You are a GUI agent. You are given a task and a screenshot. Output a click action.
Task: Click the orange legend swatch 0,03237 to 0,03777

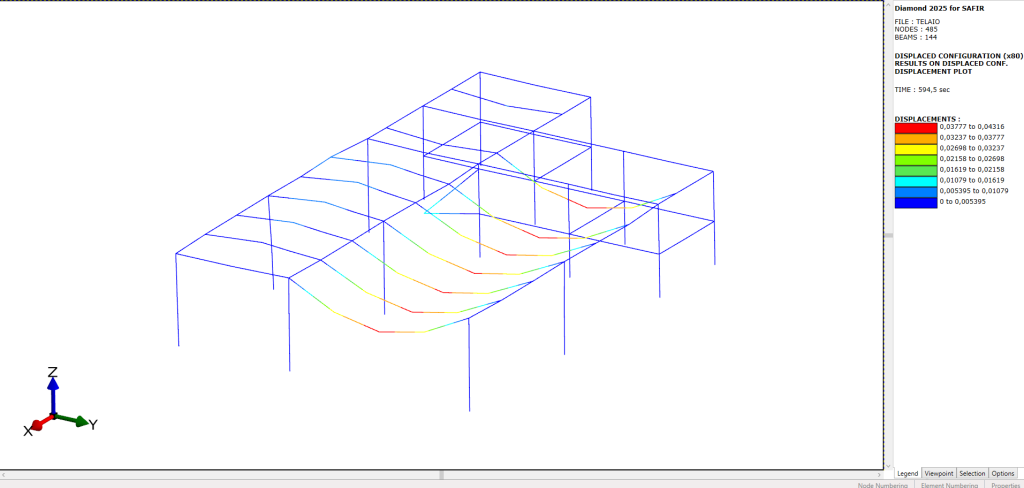coord(916,137)
